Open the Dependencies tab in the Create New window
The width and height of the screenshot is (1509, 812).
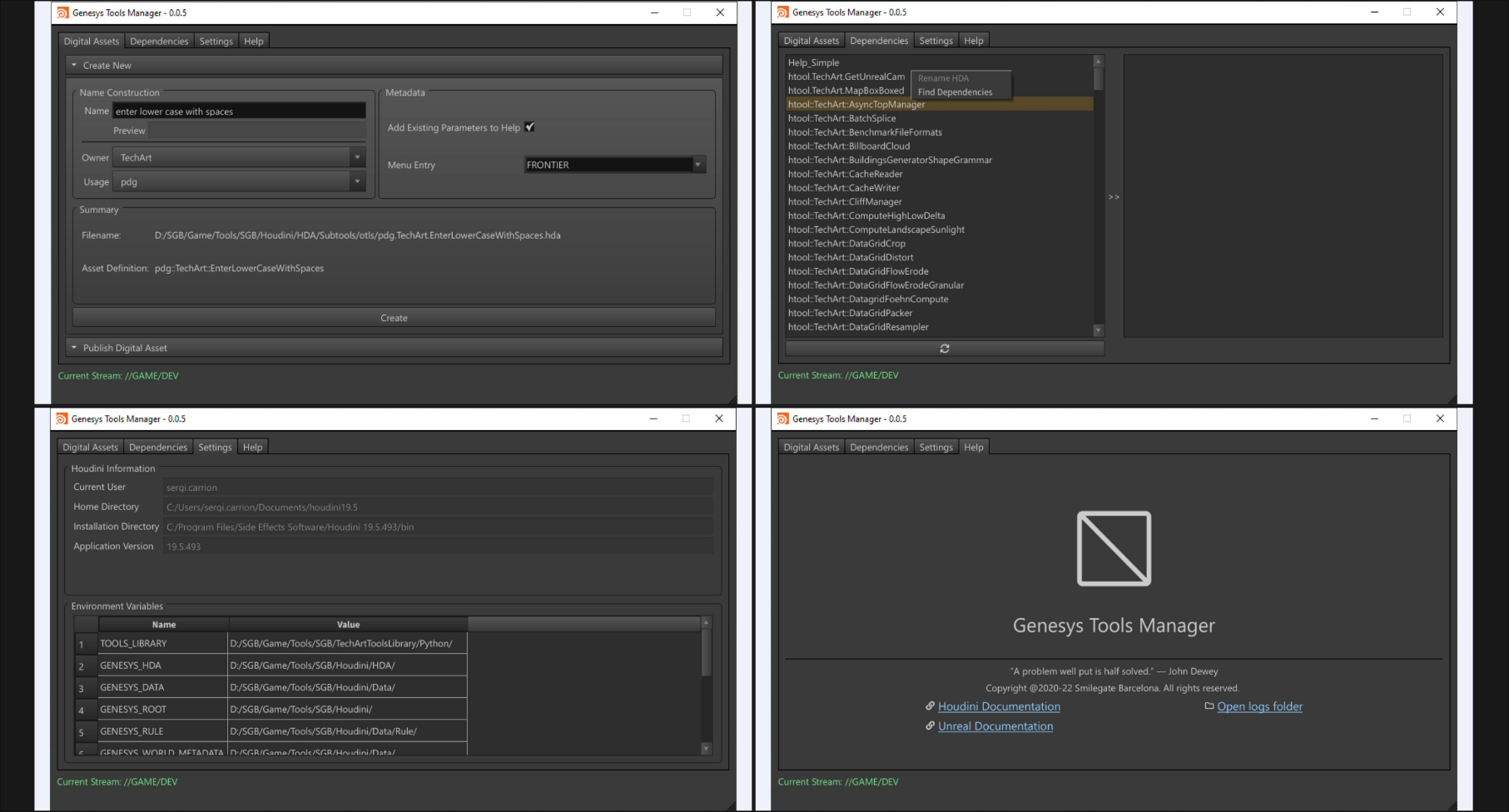click(x=159, y=41)
